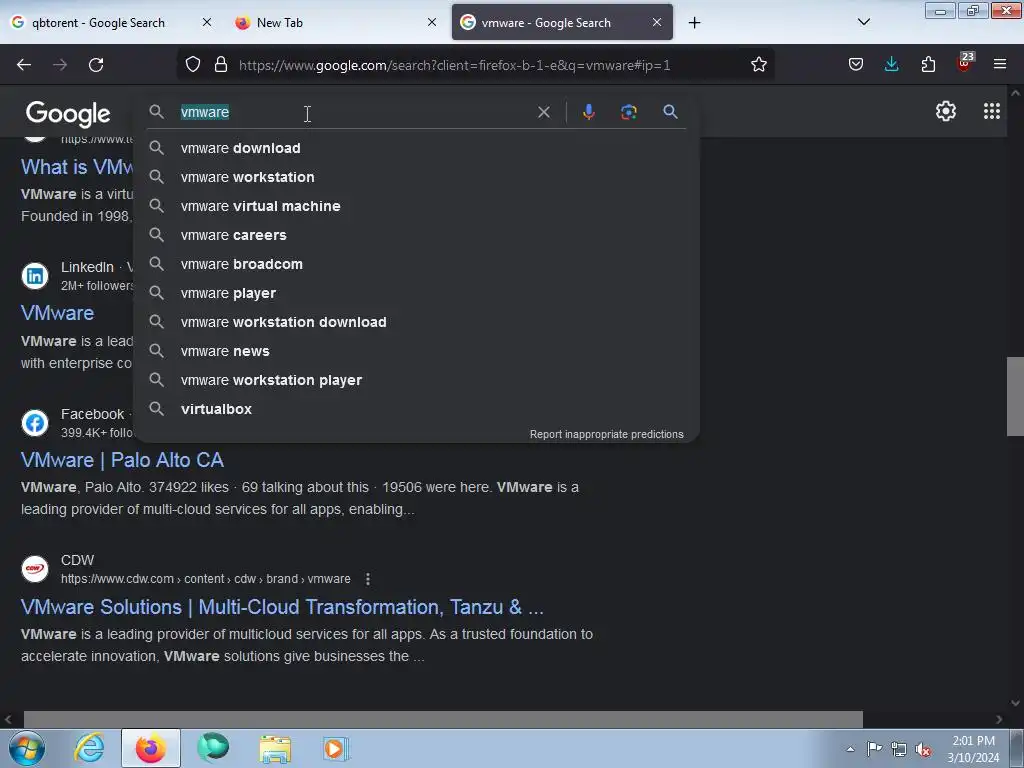This screenshot has width=1024, height=768.
Task: Go to Google home via logo
Action: (x=68, y=114)
